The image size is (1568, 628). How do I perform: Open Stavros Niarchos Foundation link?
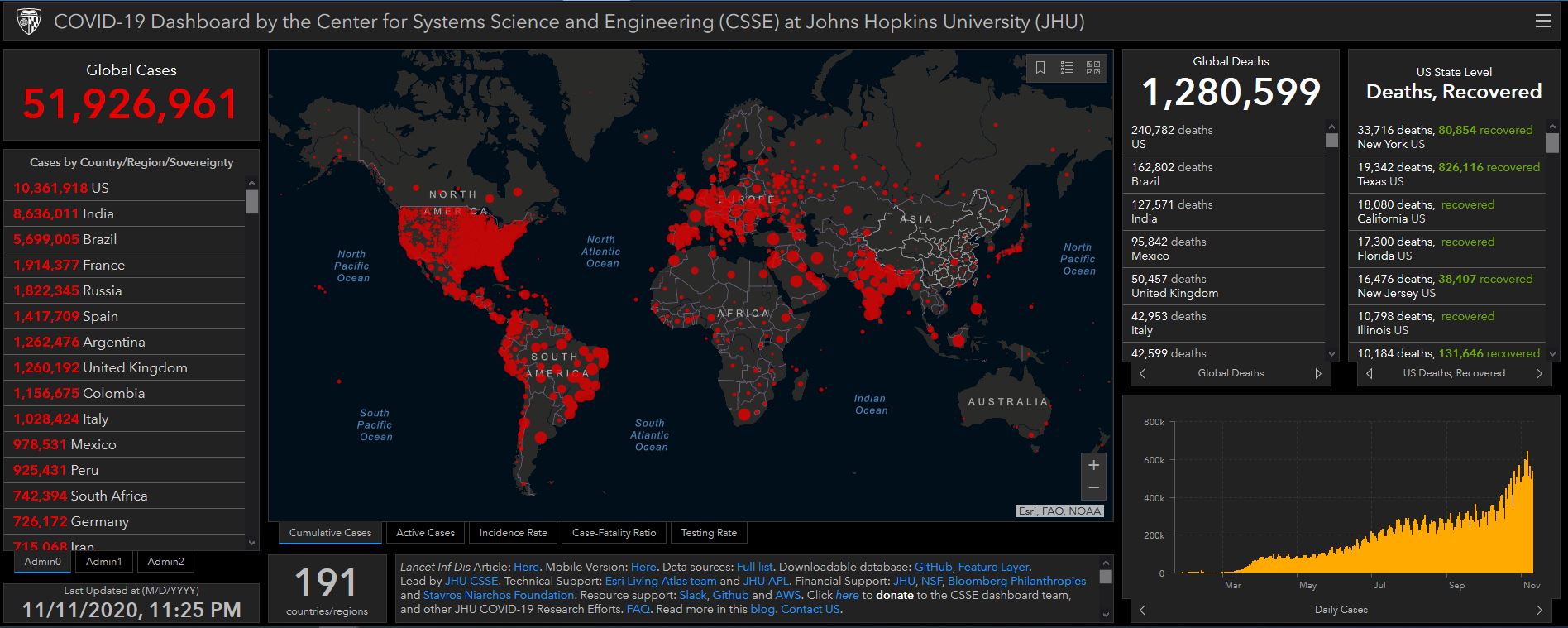tap(498, 595)
